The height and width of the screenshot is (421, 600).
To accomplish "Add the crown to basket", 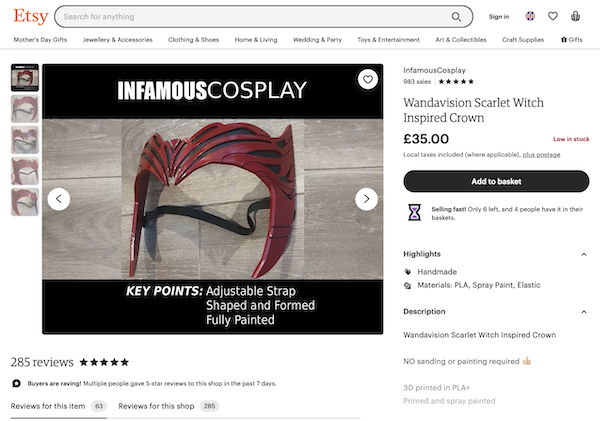I will click(496, 181).
